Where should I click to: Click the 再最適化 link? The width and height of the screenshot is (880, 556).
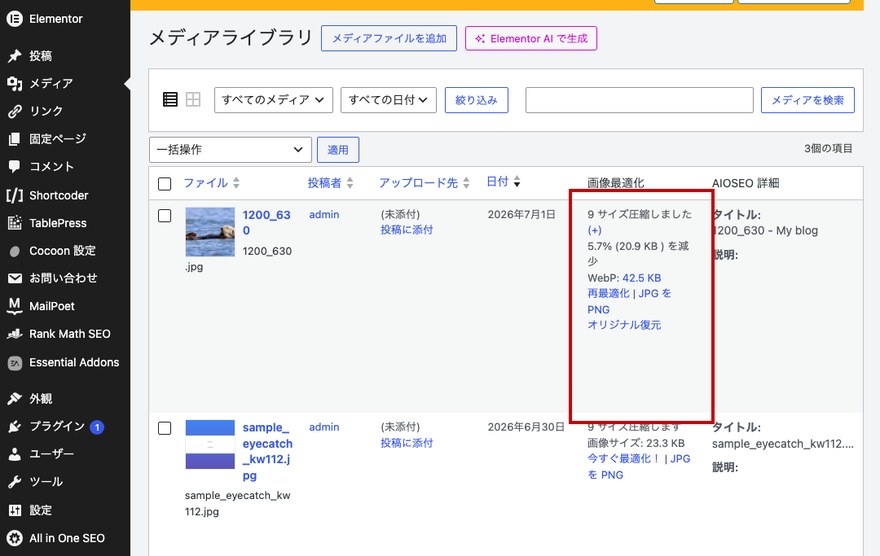coord(608,293)
